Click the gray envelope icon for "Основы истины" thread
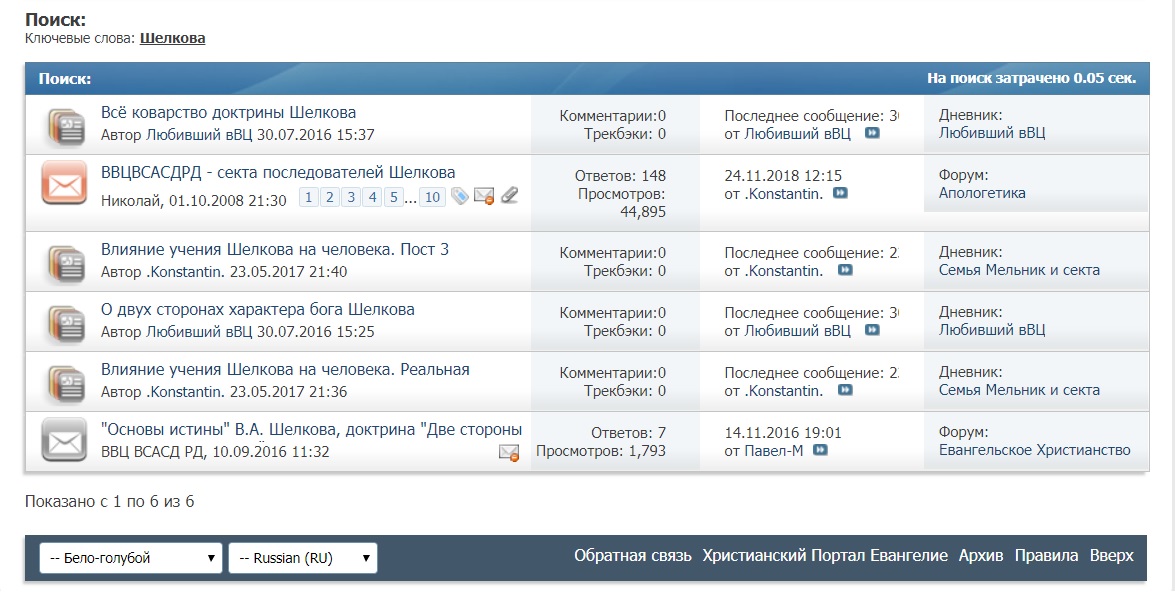The height and width of the screenshot is (614, 1175). (x=65, y=440)
